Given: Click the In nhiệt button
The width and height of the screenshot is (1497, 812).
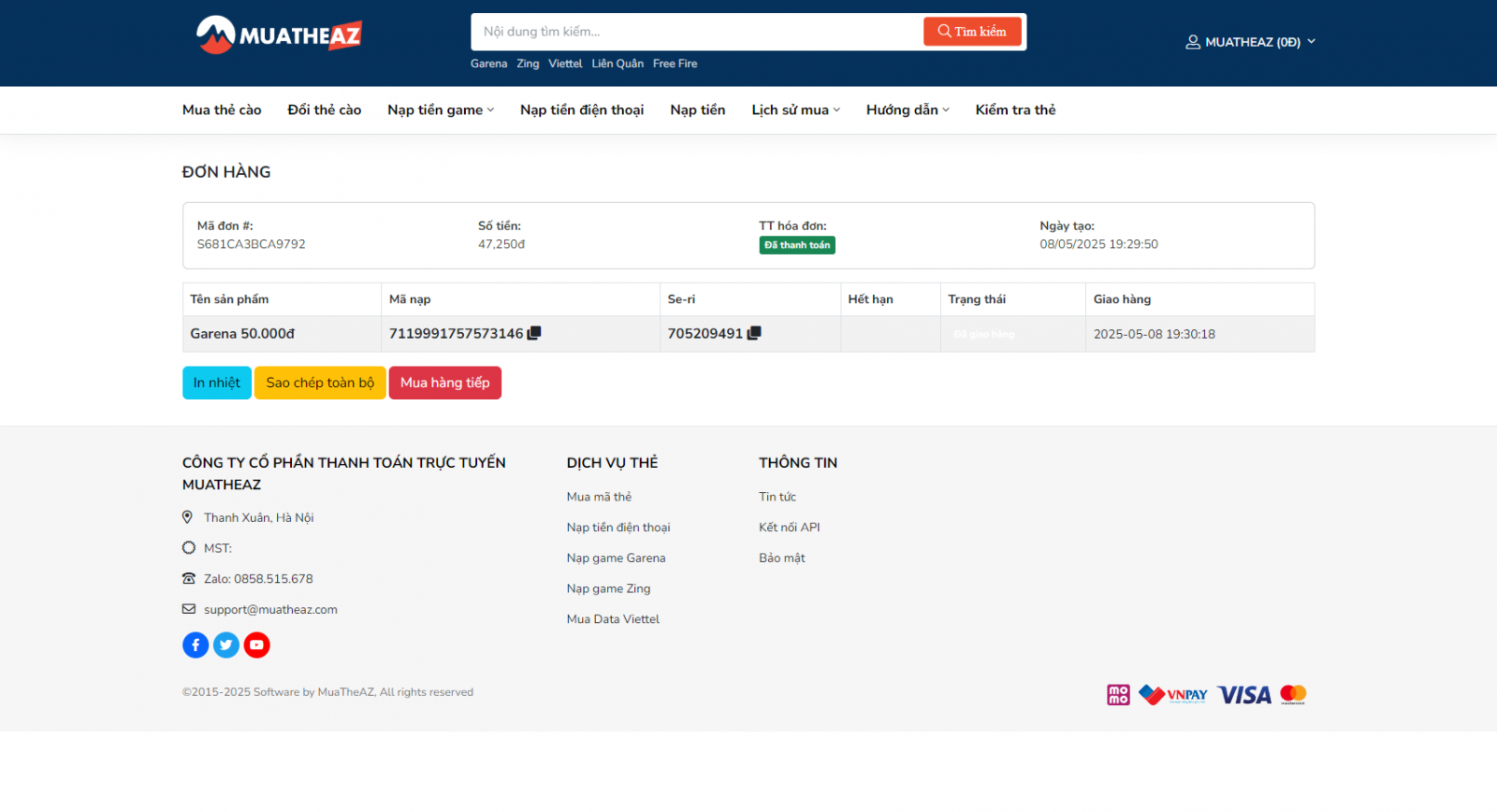Looking at the screenshot, I should pyautogui.click(x=217, y=383).
